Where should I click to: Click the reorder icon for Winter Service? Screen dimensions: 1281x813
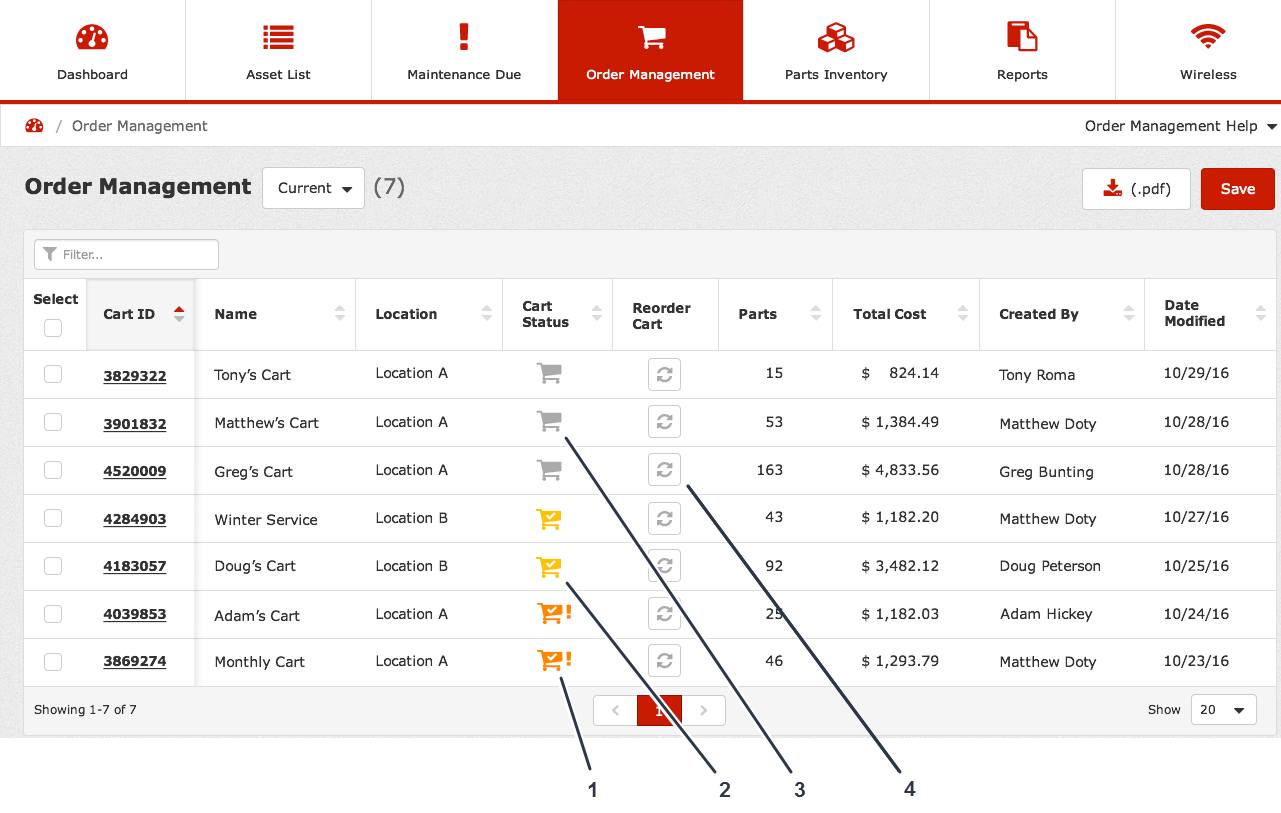(x=664, y=518)
